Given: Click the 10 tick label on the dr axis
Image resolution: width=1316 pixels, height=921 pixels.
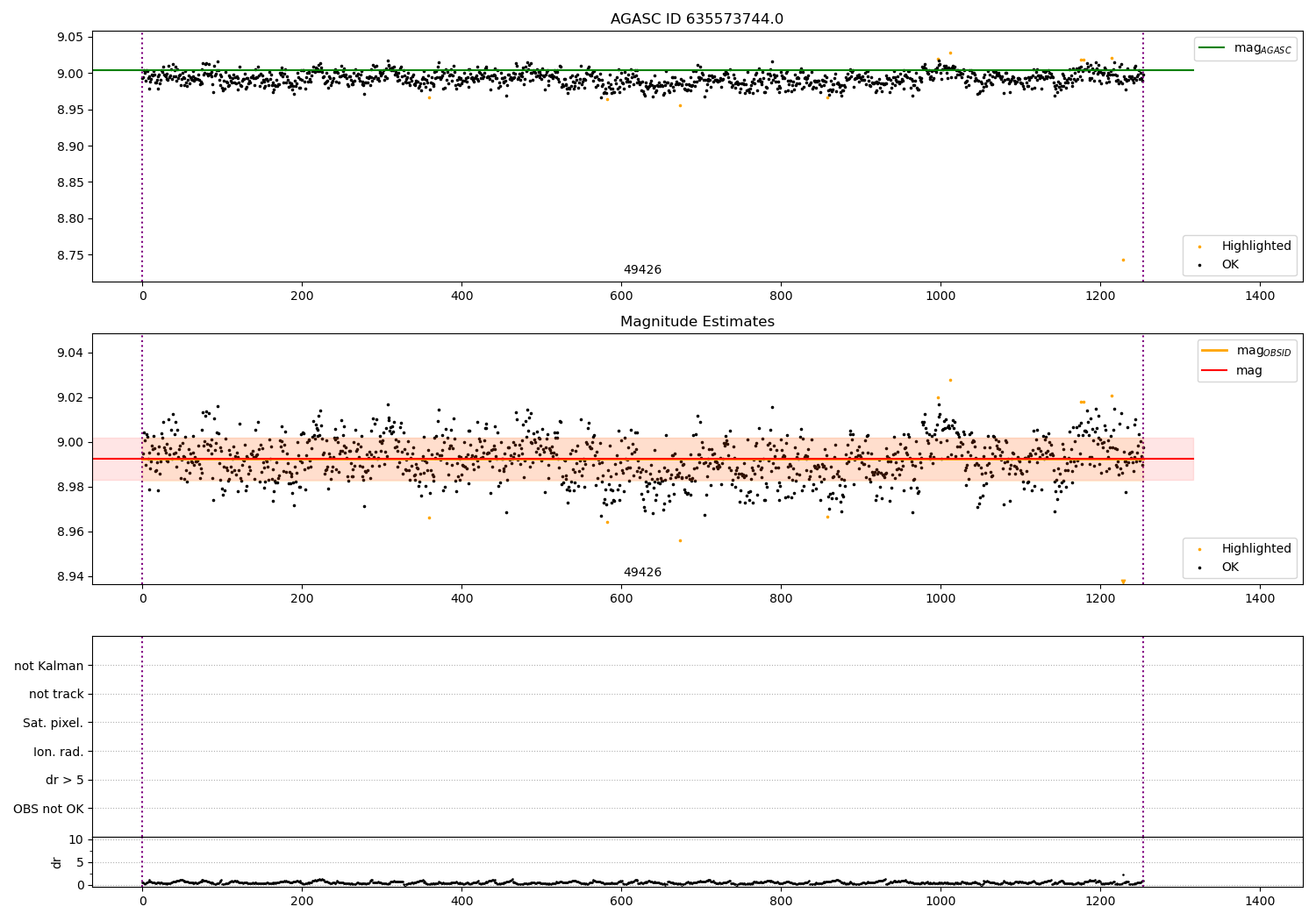Looking at the screenshot, I should [76, 839].
